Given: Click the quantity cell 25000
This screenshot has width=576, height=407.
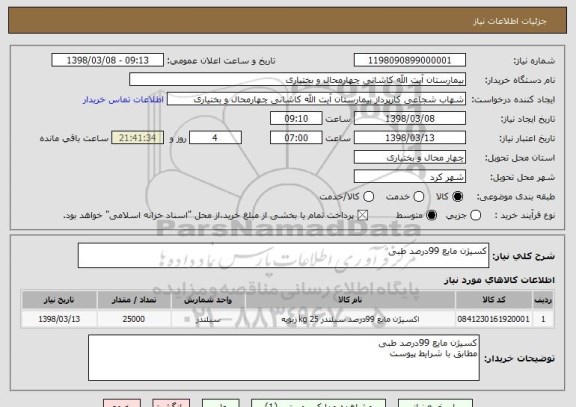Looking at the screenshot, I should pyautogui.click(x=134, y=319).
